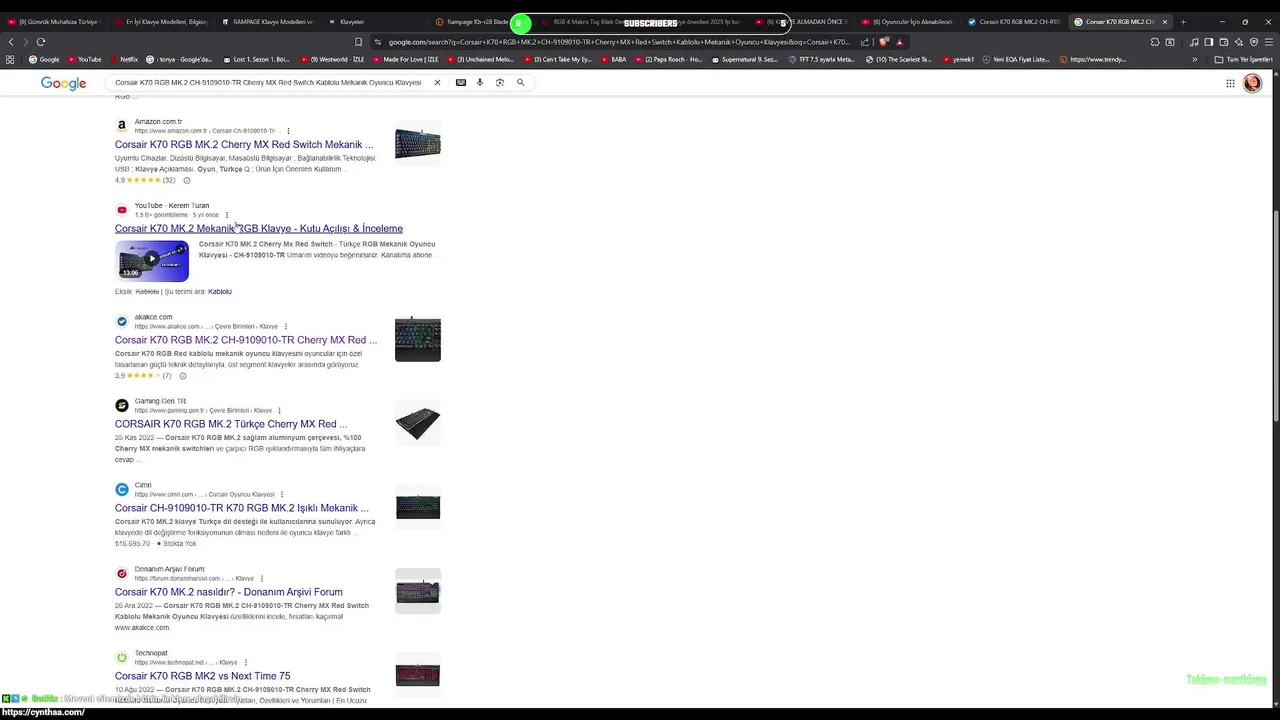Open Yeni EGA Fiyat Liste bookmark
Viewport: 1280px width, 720px height.
(x=1017, y=59)
